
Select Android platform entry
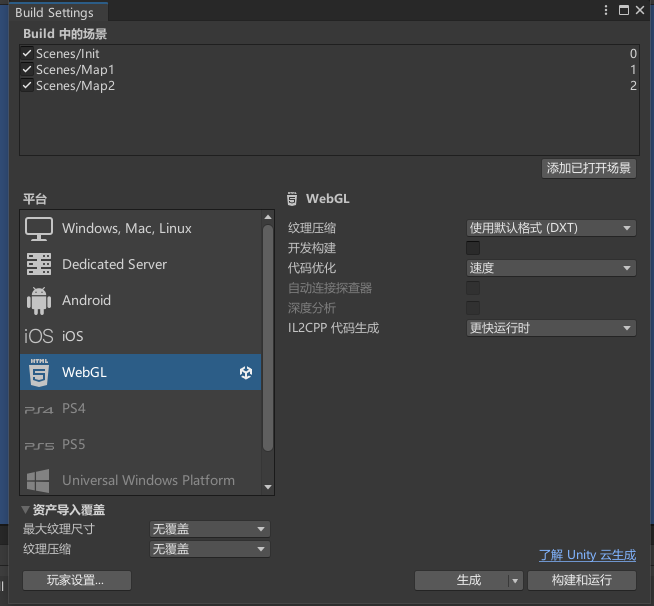[141, 300]
